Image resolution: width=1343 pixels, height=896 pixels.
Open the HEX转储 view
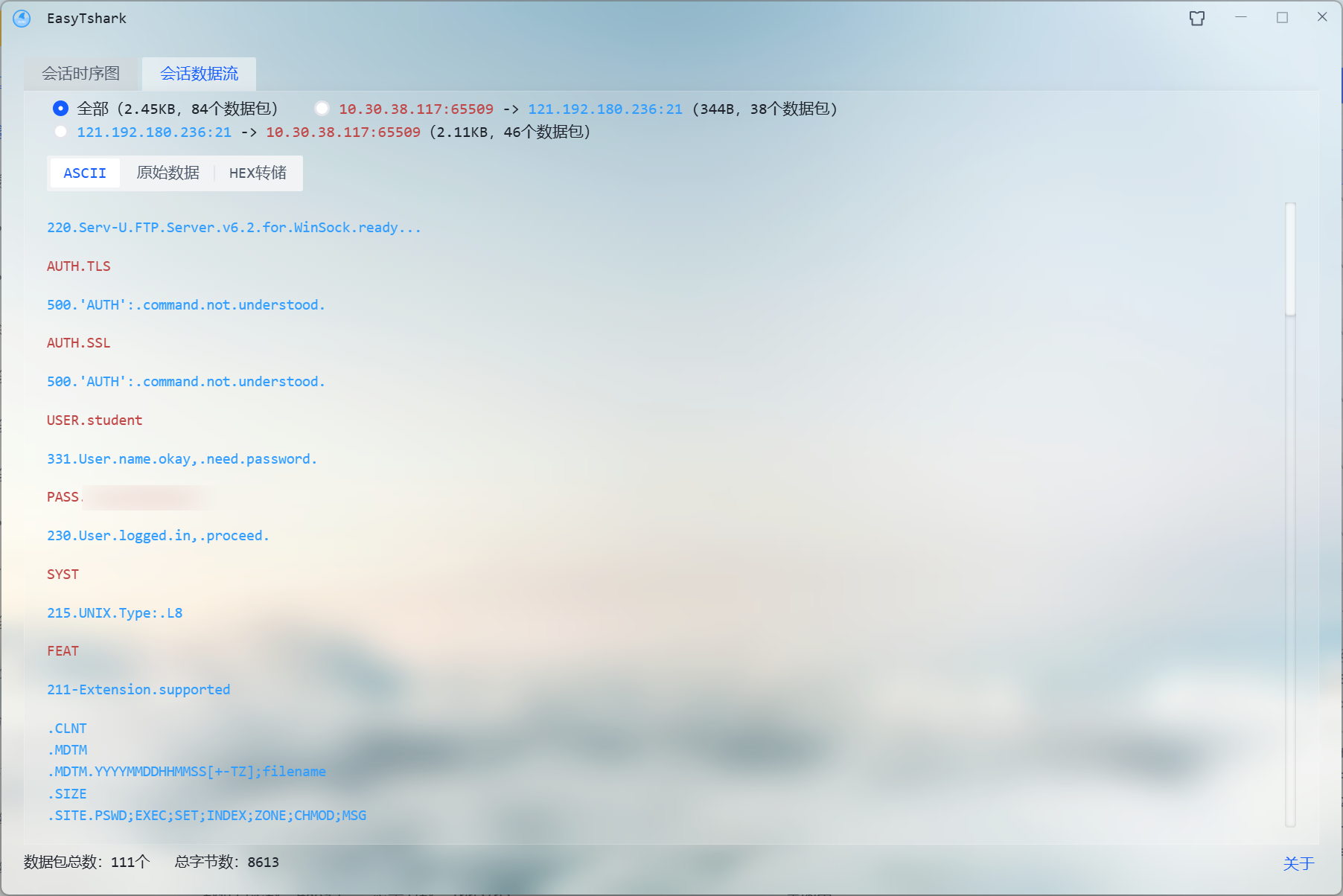pos(257,173)
